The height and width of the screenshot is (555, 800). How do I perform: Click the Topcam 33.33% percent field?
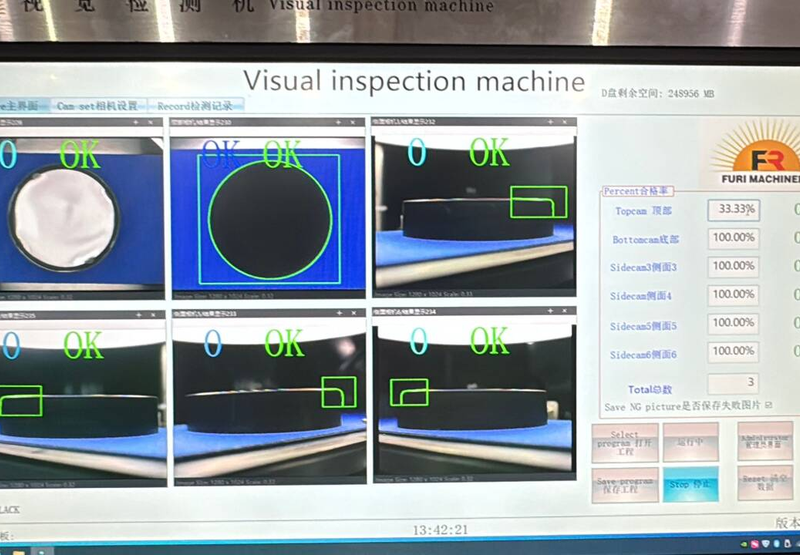pos(733,210)
